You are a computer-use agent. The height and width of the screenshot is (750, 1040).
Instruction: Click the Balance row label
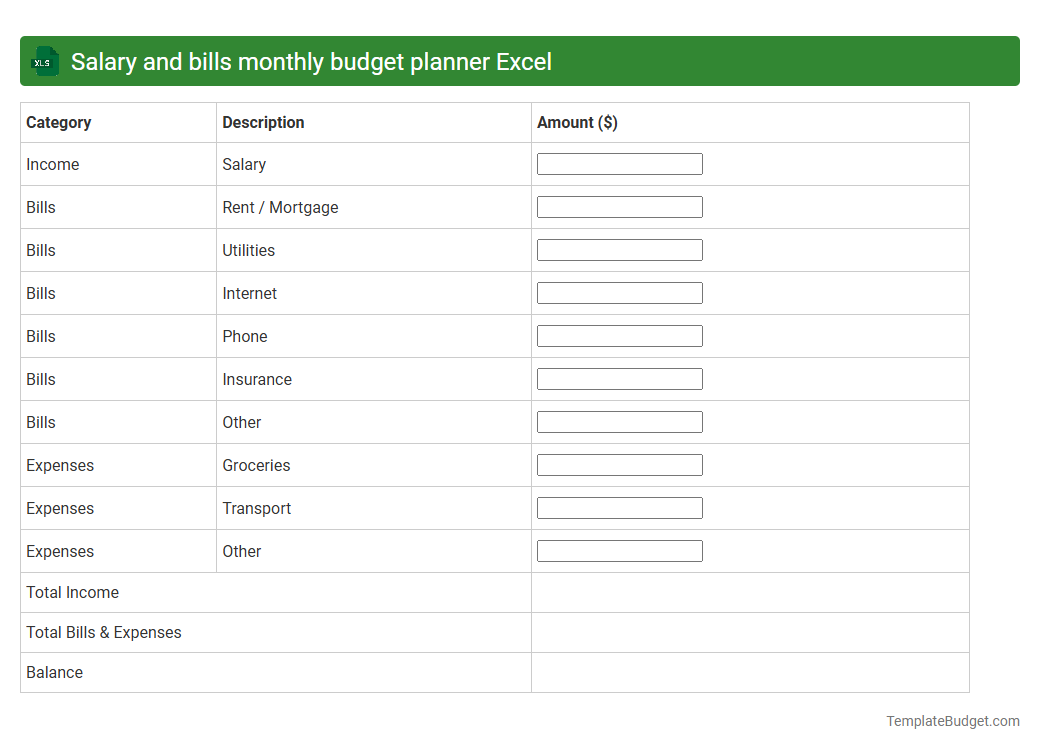(x=54, y=672)
